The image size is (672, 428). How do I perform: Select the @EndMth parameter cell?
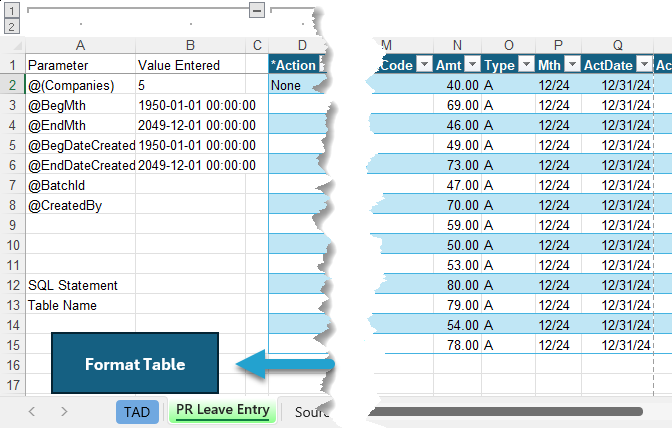pyautogui.click(x=81, y=125)
